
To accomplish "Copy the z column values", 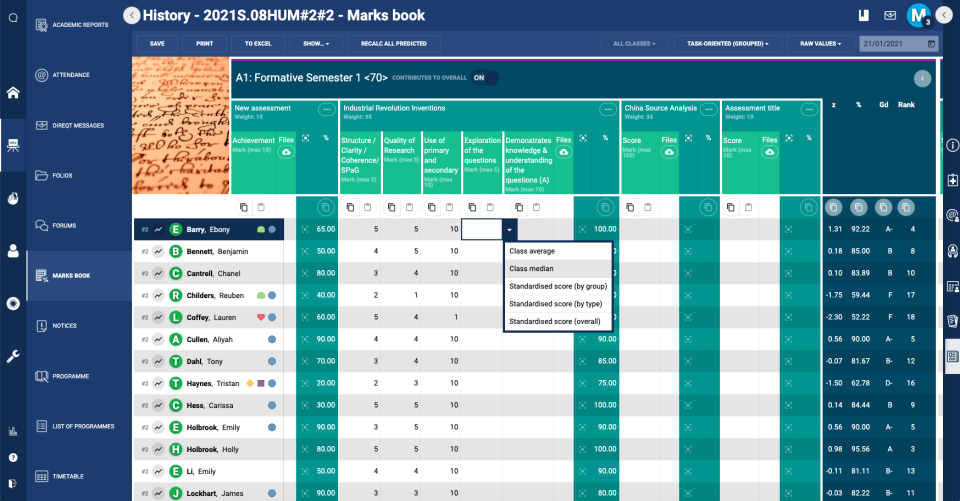I will pos(833,207).
